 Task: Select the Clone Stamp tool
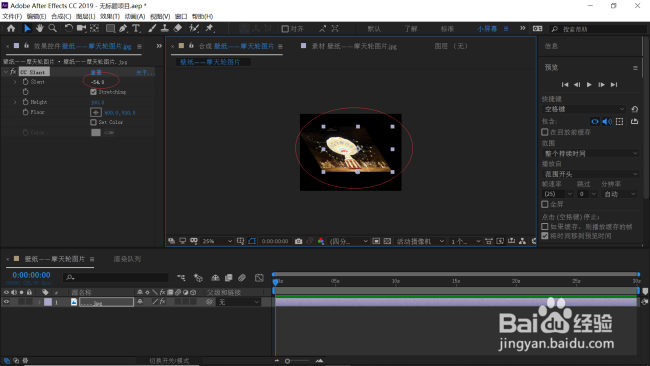point(165,28)
